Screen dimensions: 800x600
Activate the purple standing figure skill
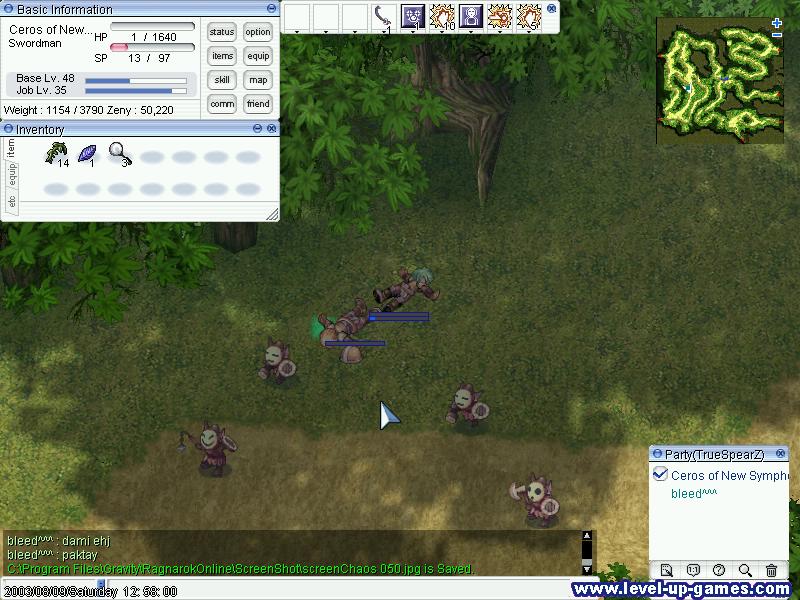tap(471, 17)
